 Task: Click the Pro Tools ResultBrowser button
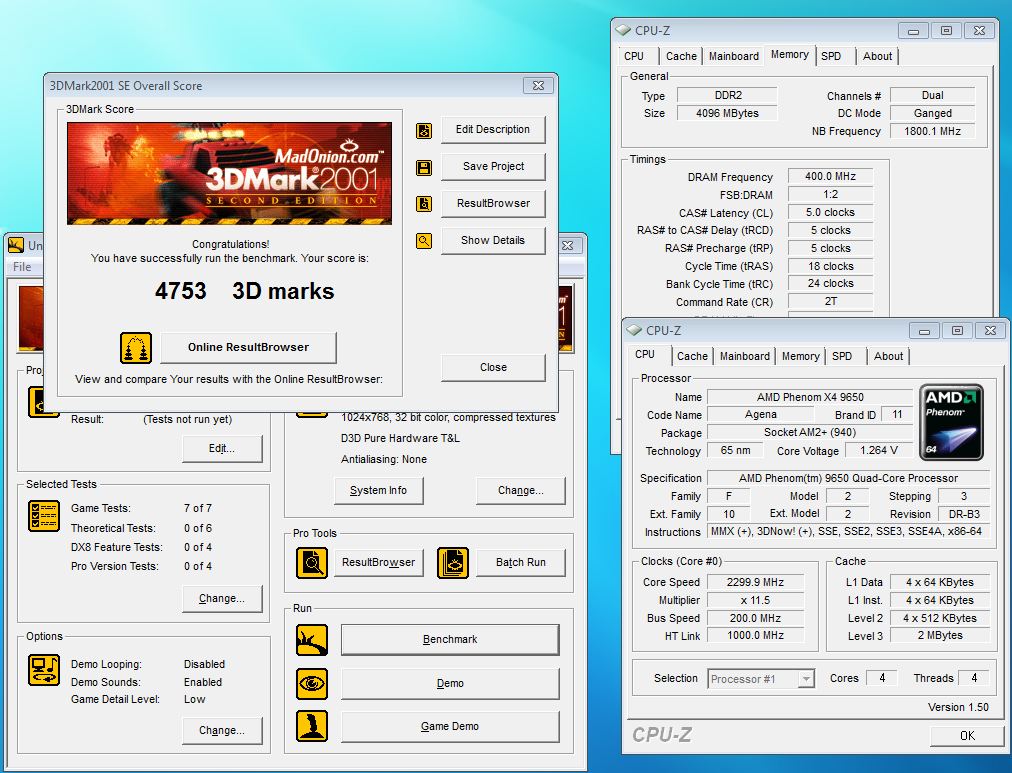tap(379, 563)
